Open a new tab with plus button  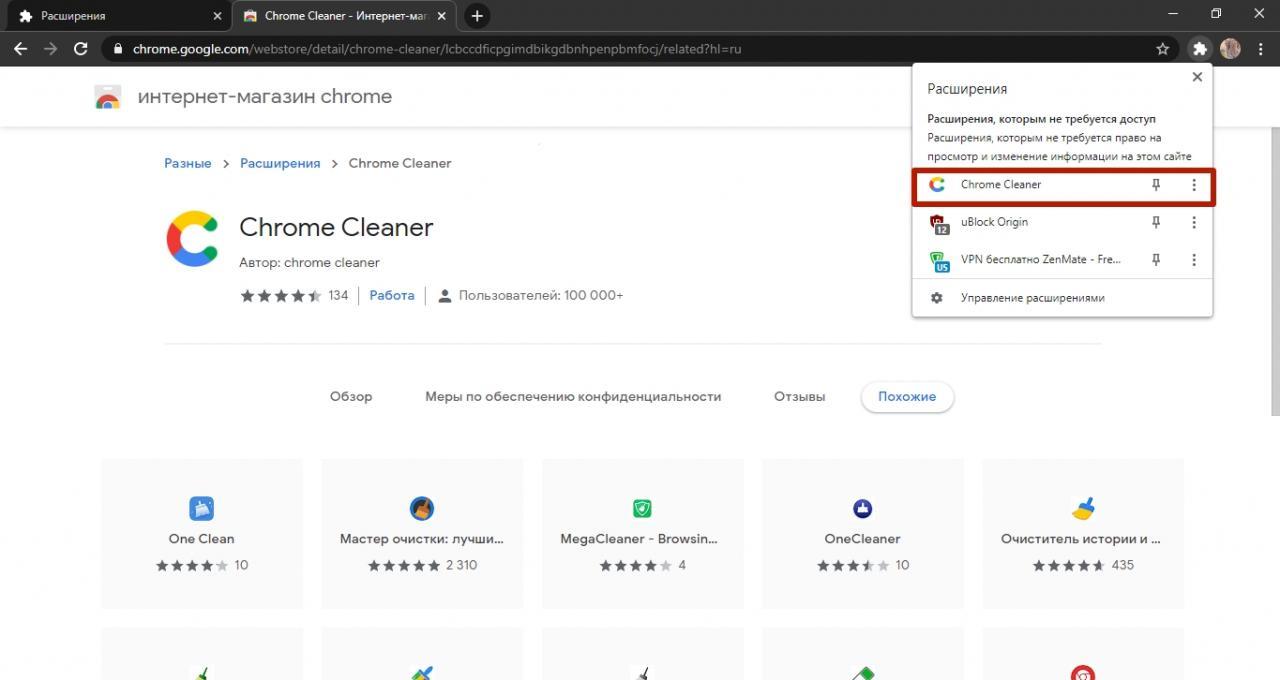pos(477,16)
